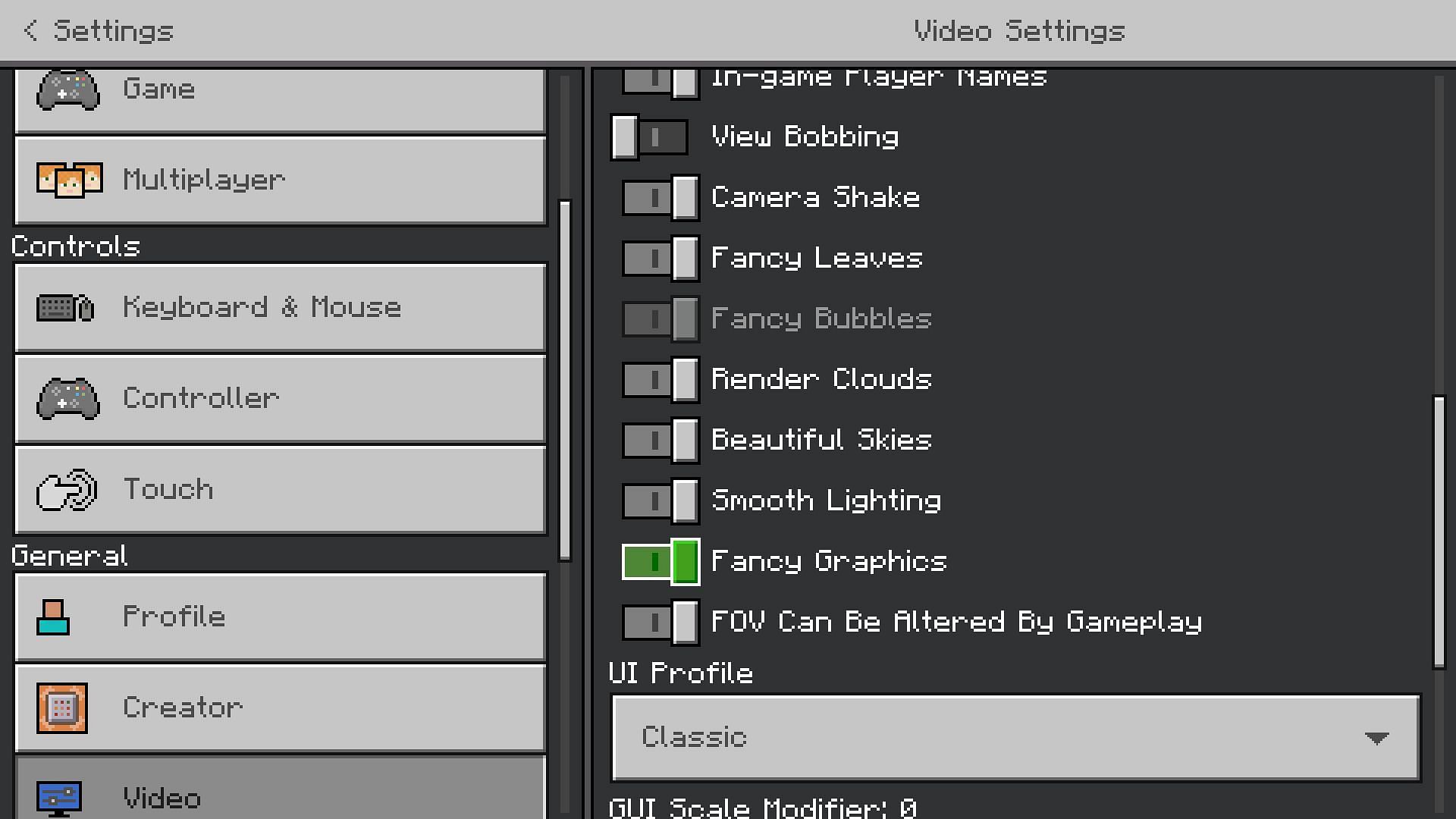Toggle Fancy Graphics on or off
The height and width of the screenshot is (819, 1456).
(659, 561)
